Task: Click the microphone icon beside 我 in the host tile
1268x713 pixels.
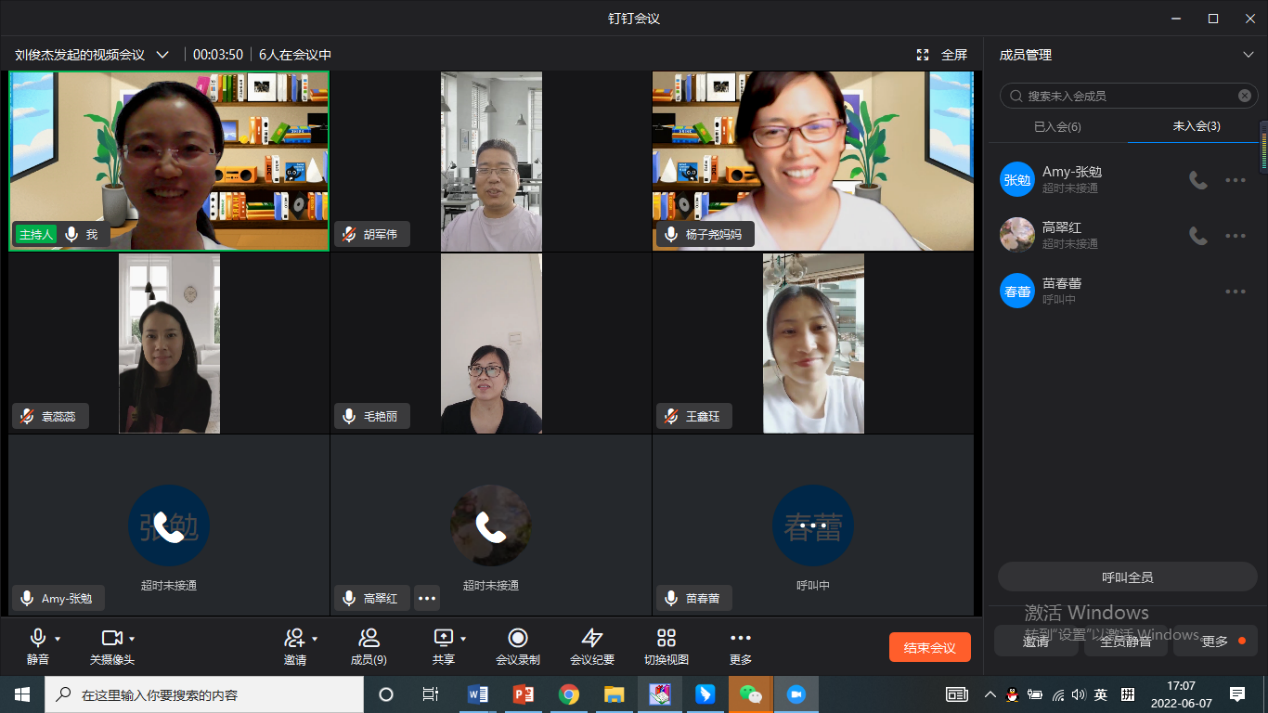Action: 71,234
